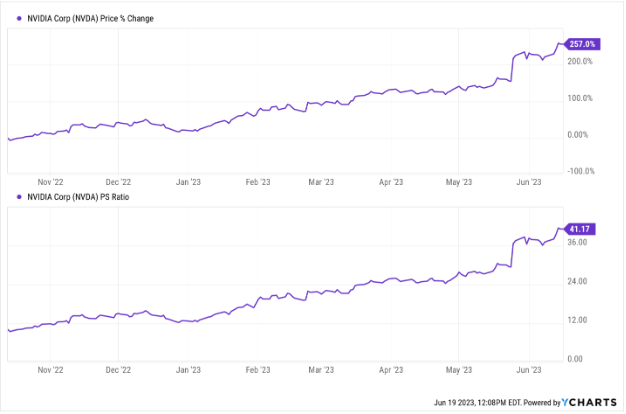Image resolution: width=626 pixels, height=414 pixels.
Task: Select Jan '23 on the top chart axis
Action: [x=186, y=182]
